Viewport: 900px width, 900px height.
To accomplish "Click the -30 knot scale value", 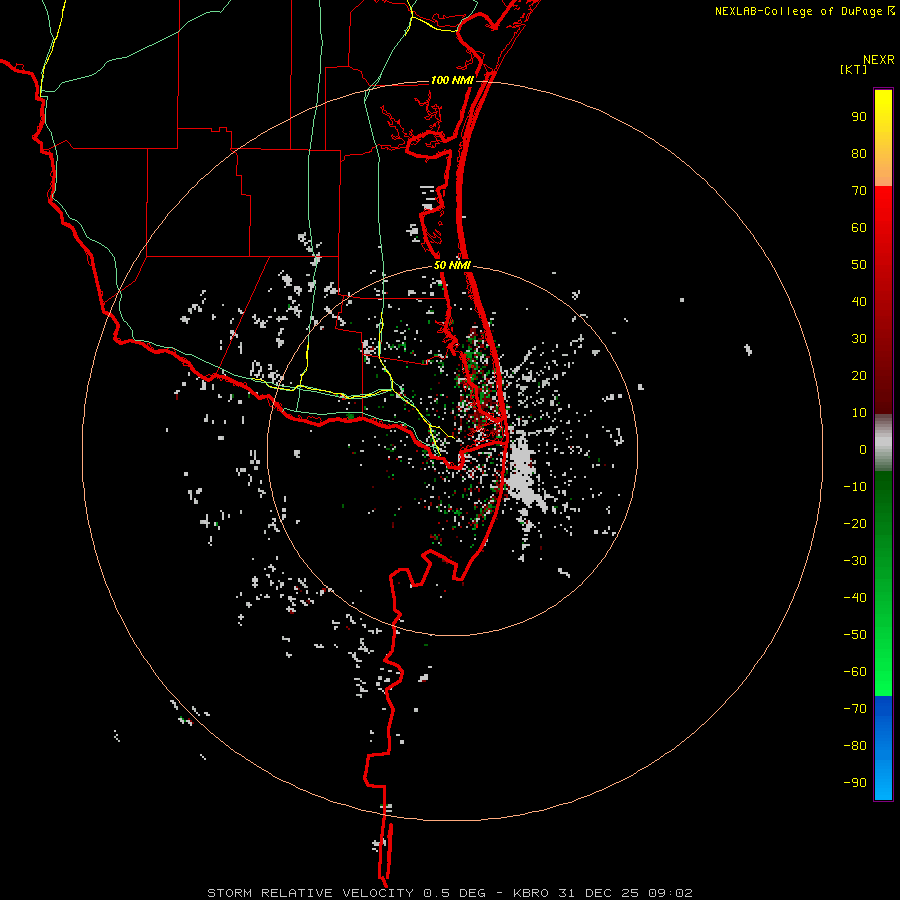I will point(855,561).
